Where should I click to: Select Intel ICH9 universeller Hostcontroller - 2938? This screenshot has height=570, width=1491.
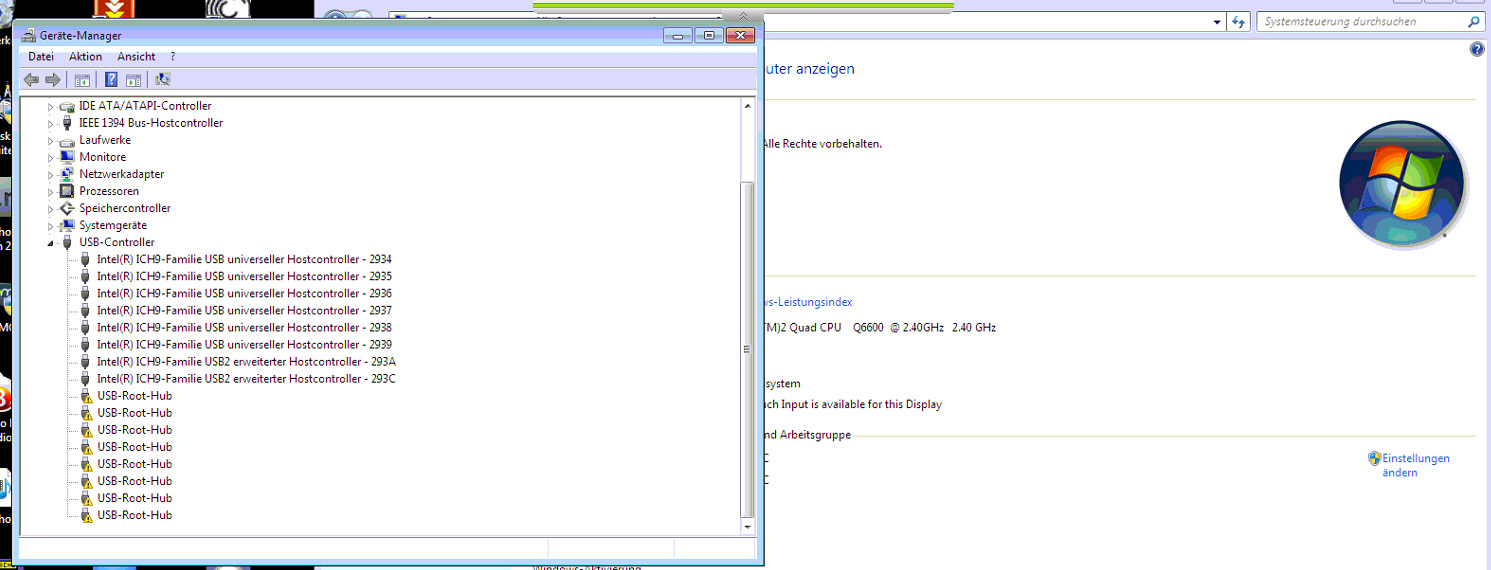pyautogui.click(x=244, y=327)
